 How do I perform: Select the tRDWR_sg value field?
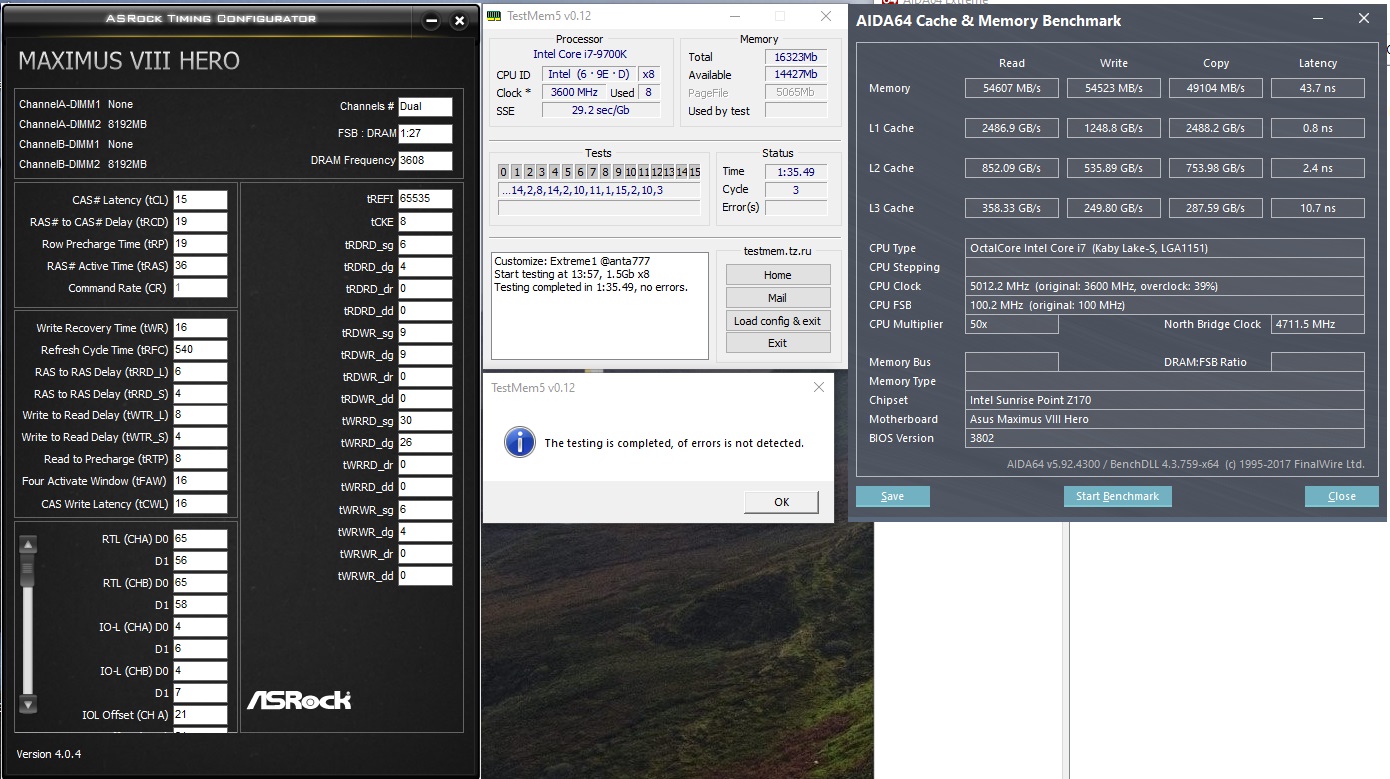pyautogui.click(x=425, y=332)
